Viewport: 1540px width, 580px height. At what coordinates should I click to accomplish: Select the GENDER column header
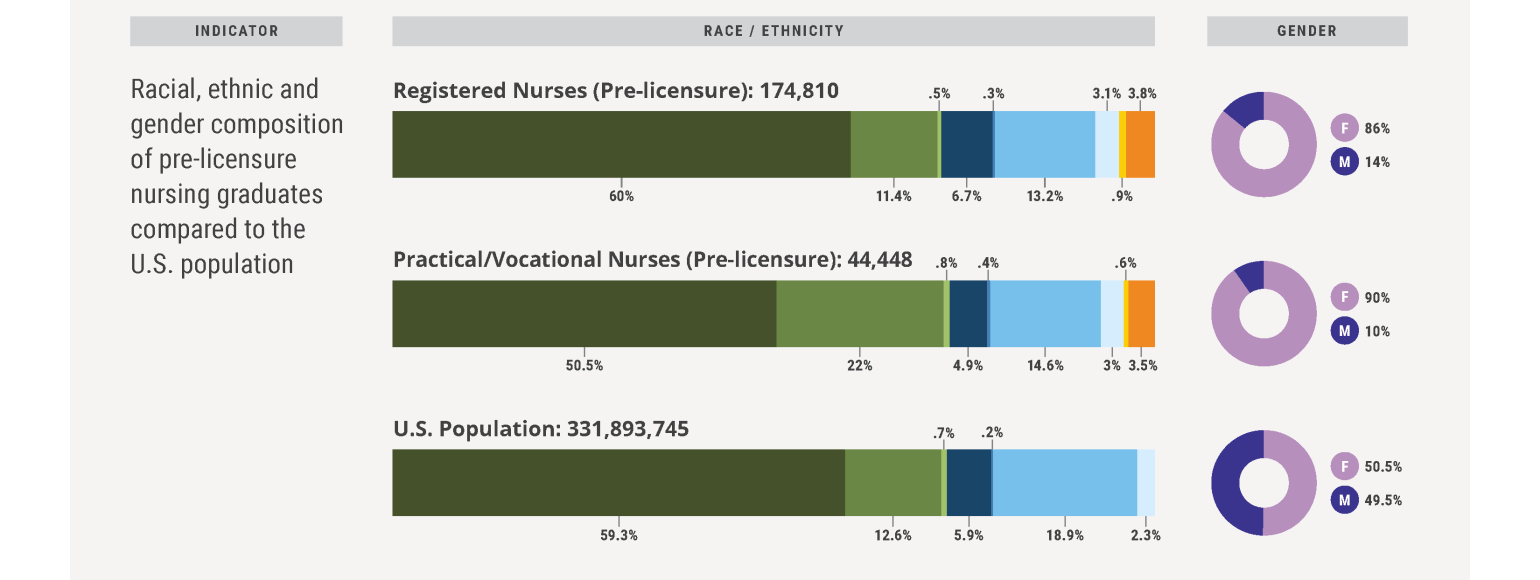[x=1306, y=31]
